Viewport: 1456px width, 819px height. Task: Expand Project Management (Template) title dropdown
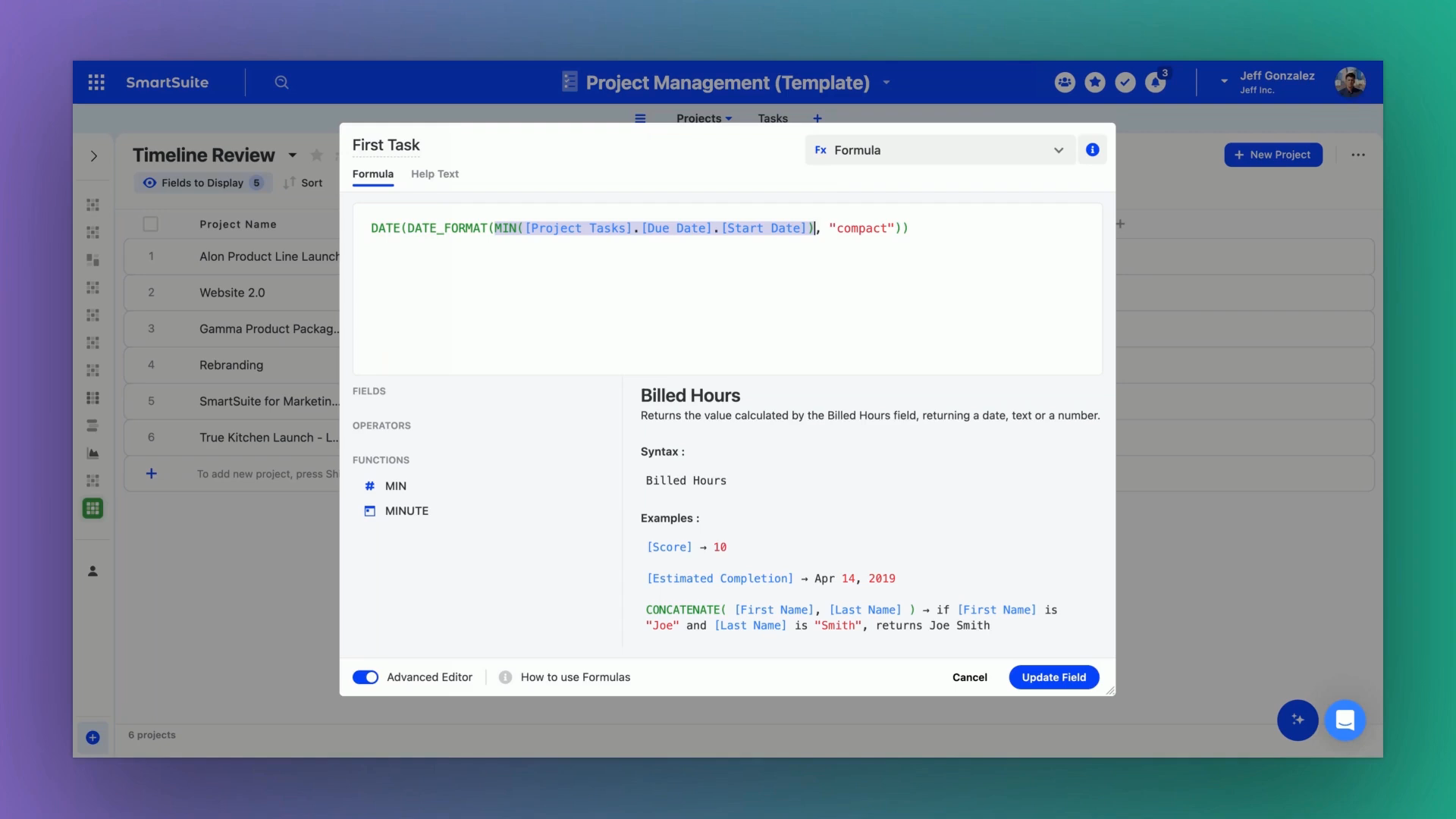point(886,82)
